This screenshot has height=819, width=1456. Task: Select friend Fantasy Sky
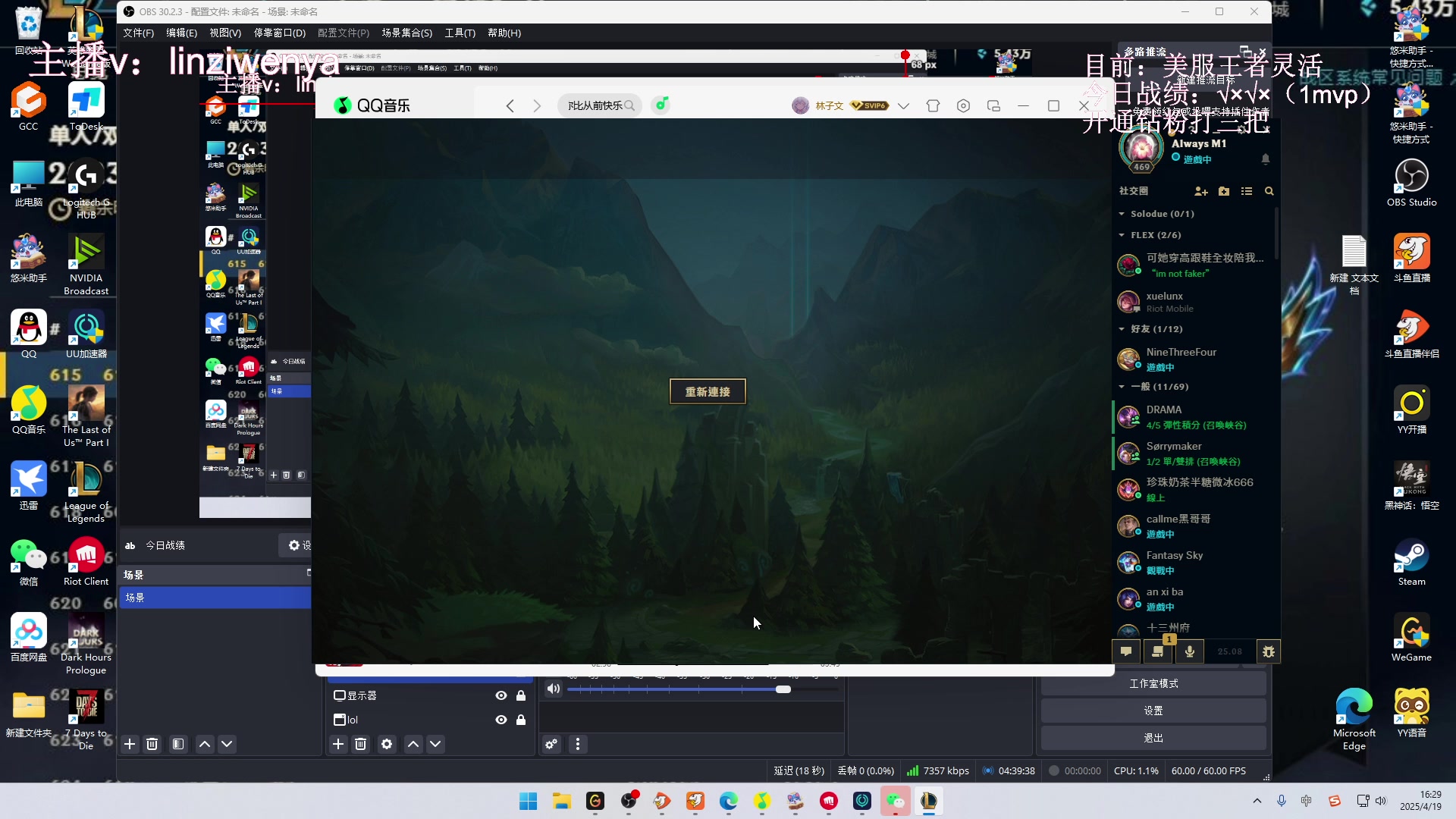(1194, 563)
